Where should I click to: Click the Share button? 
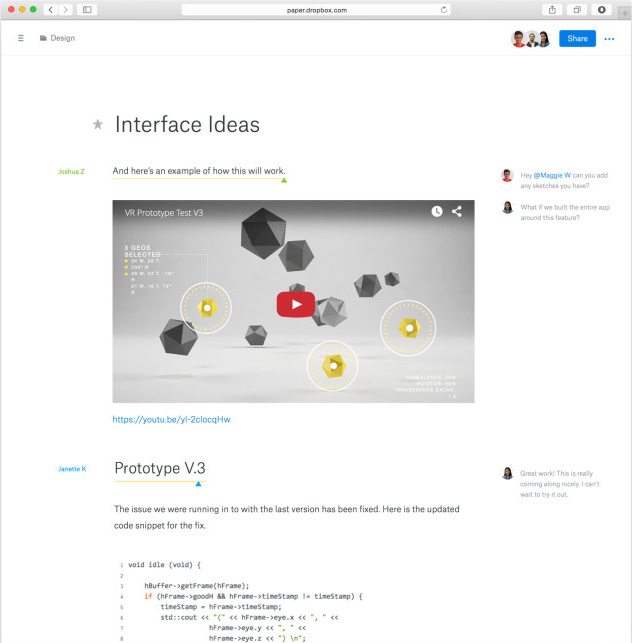(577, 39)
